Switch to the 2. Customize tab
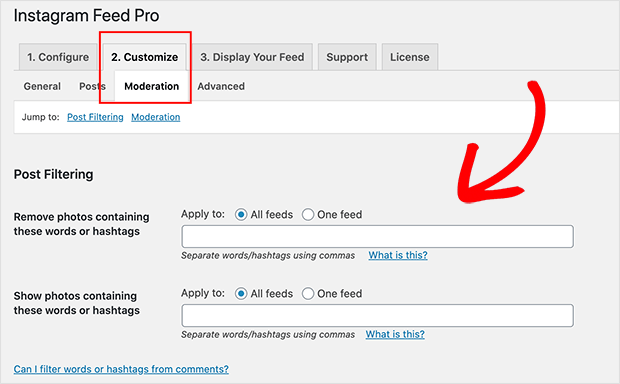Viewport: 620px width, 384px height. 145,57
